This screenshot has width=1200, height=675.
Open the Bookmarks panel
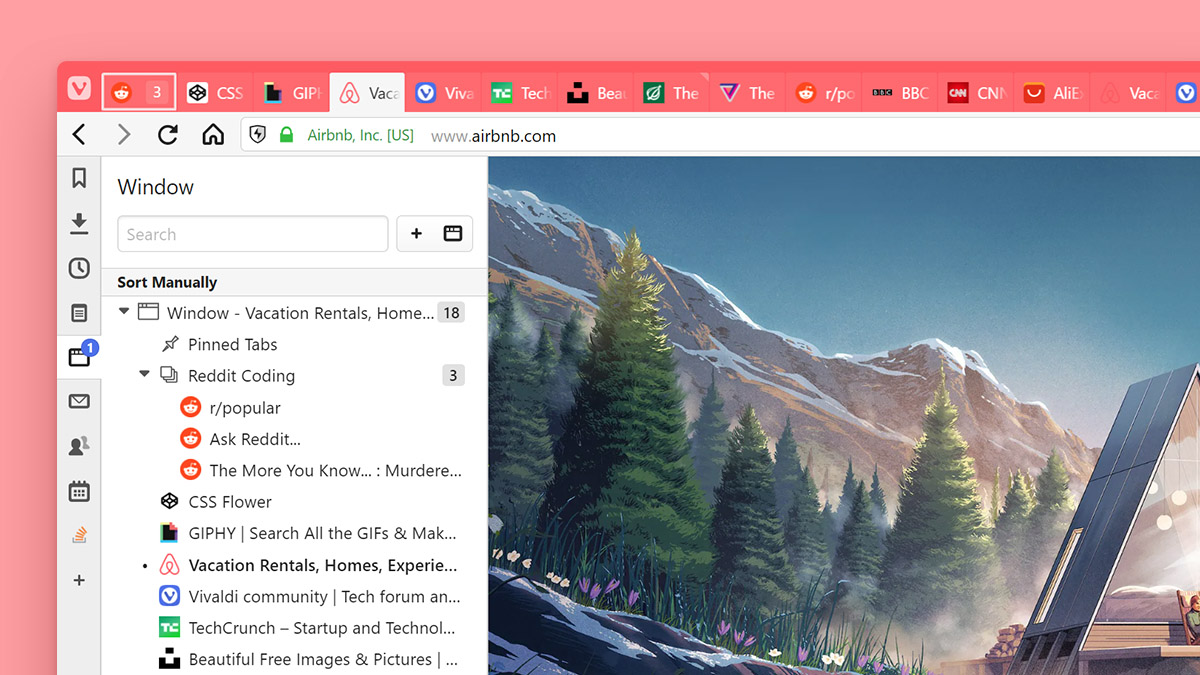(79, 178)
